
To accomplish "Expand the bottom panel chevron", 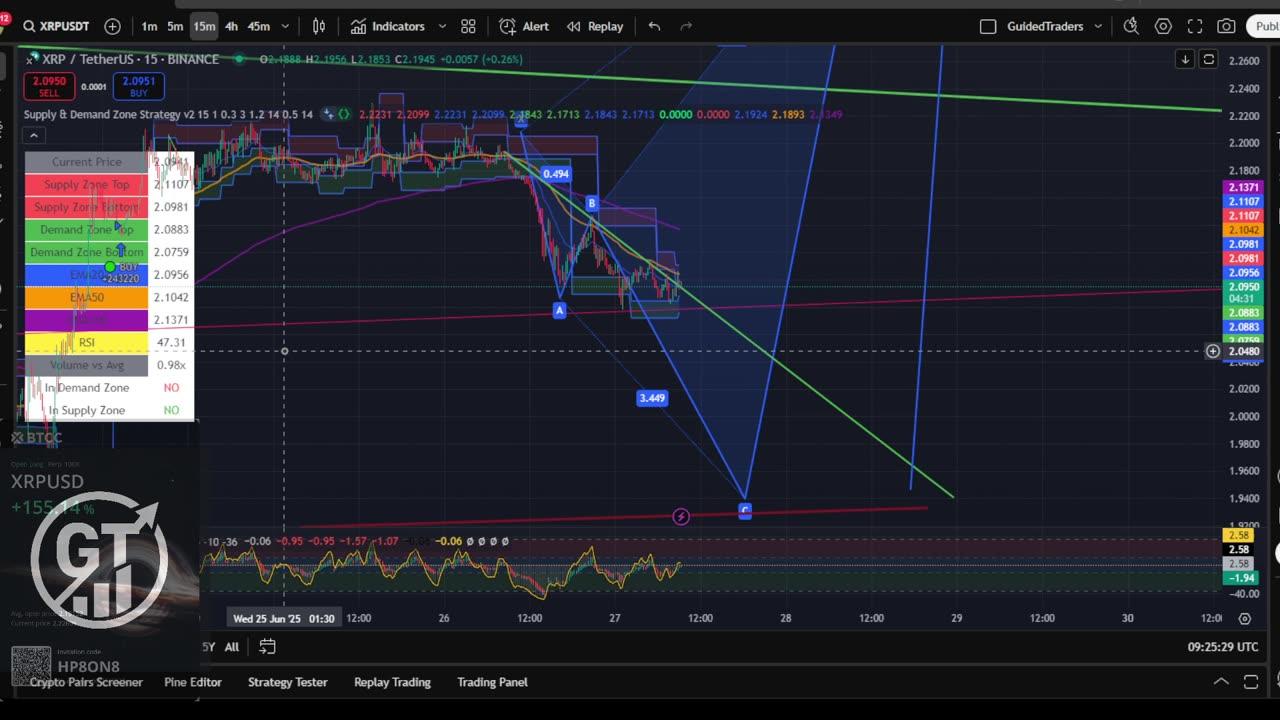I will [x=1221, y=682].
